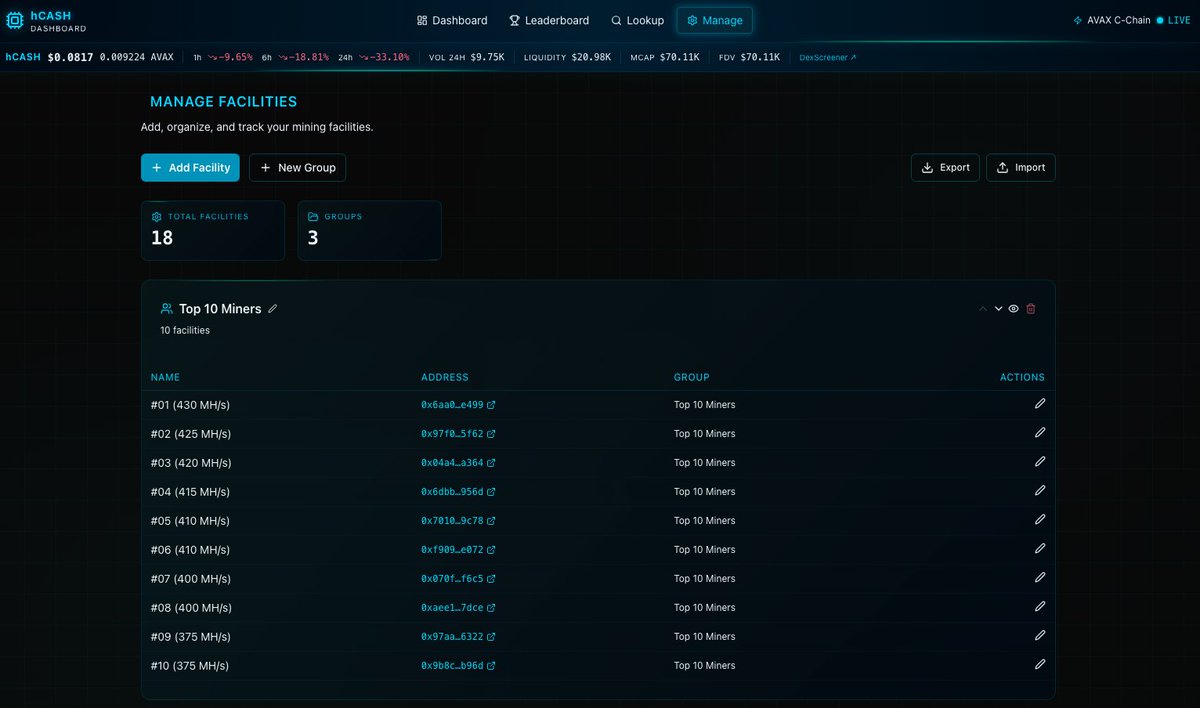Click the hCASH dashboard logo icon
The height and width of the screenshot is (708, 1200).
[14, 20]
